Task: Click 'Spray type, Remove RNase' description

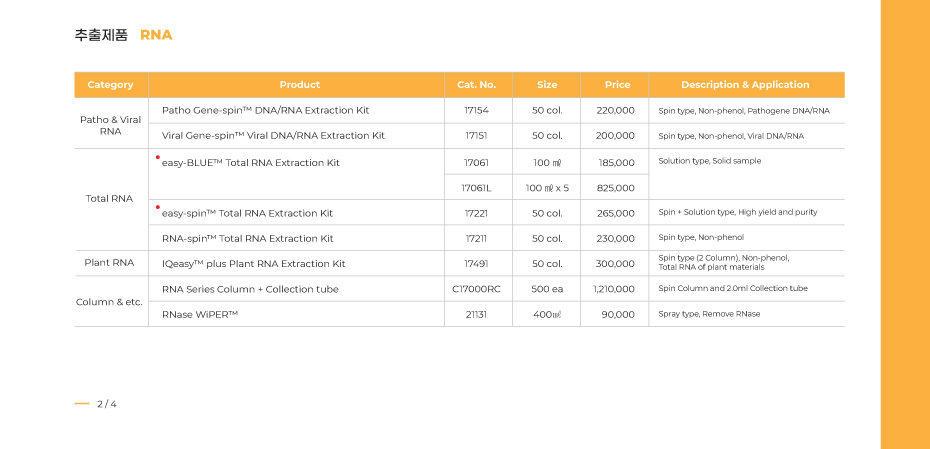Action: click(x=709, y=314)
